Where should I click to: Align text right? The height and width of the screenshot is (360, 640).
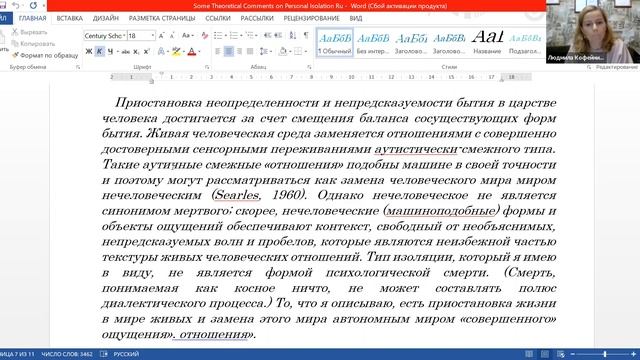pos(239,51)
